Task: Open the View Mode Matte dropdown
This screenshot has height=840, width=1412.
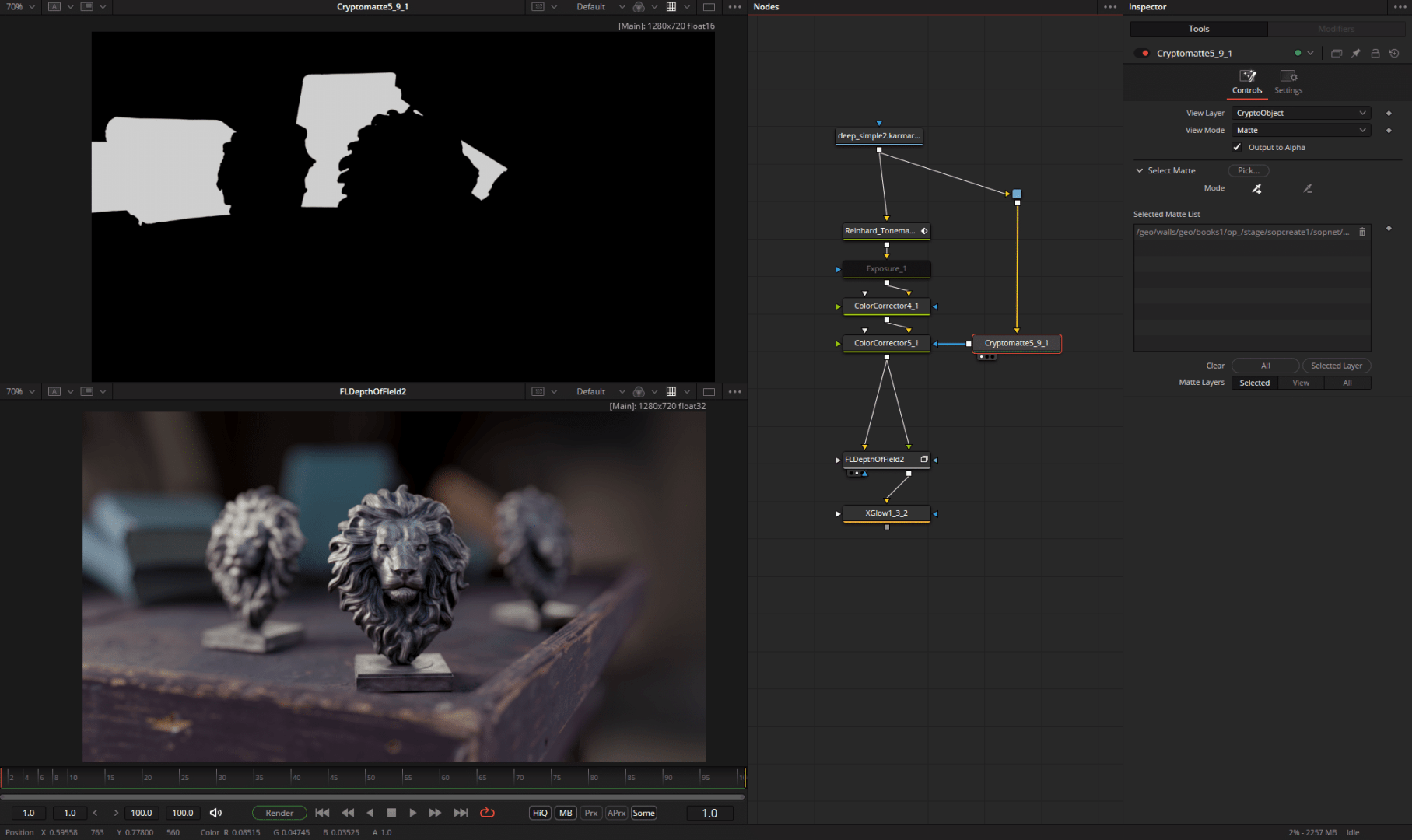Action: (1301, 130)
